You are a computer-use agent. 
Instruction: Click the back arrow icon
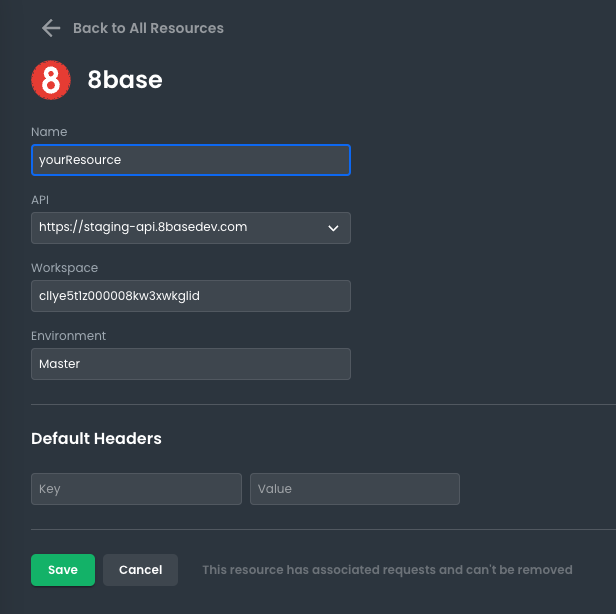(51, 28)
